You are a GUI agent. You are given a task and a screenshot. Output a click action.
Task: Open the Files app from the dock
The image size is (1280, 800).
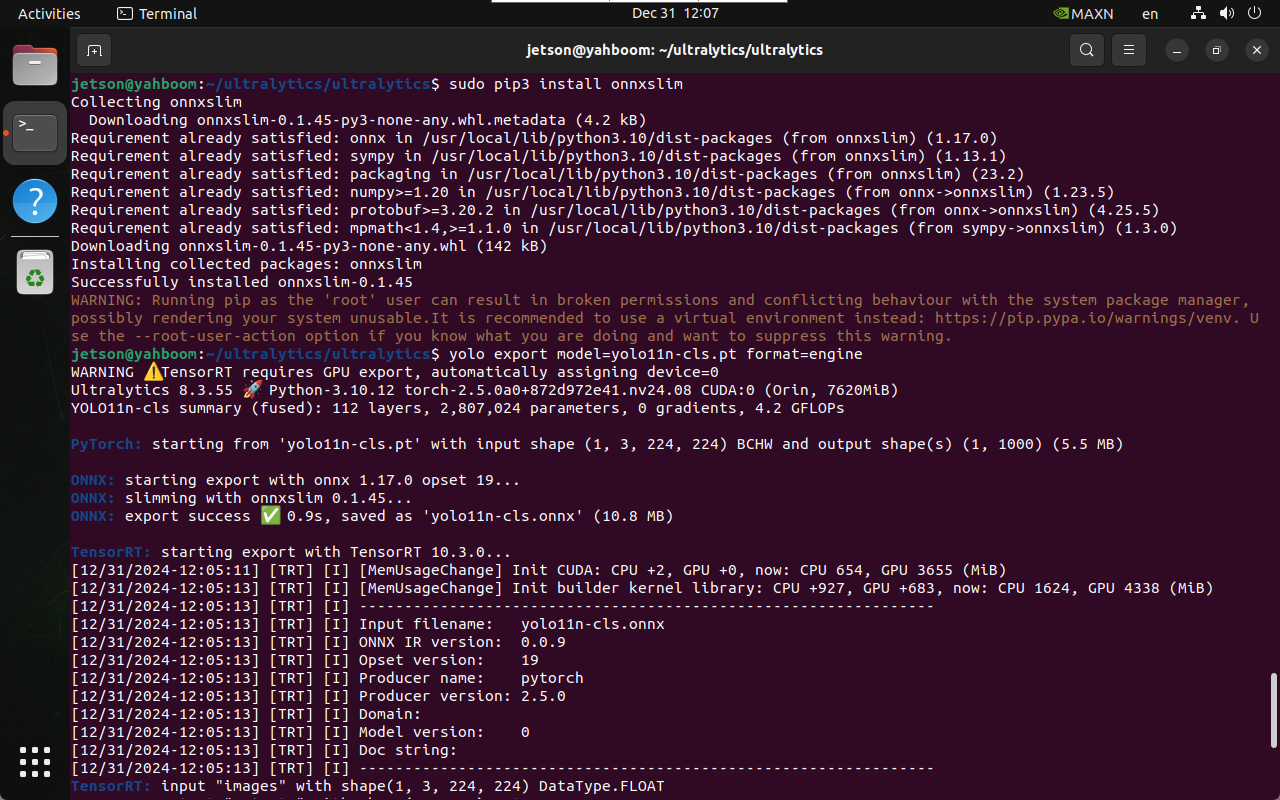click(35, 66)
